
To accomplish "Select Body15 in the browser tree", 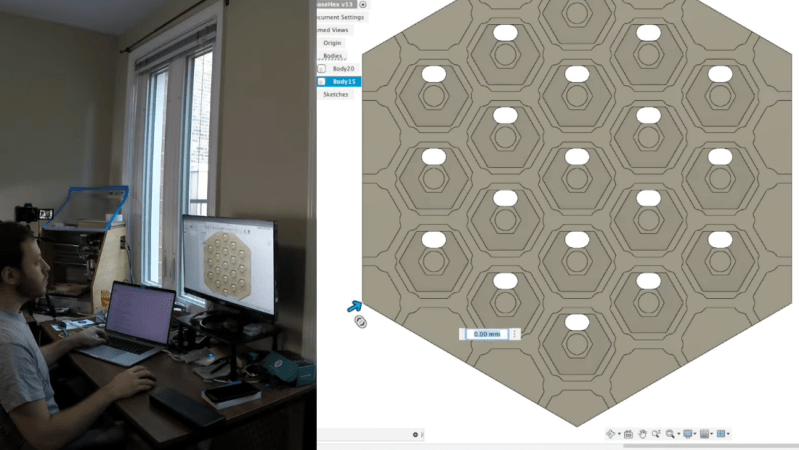I will click(x=345, y=81).
